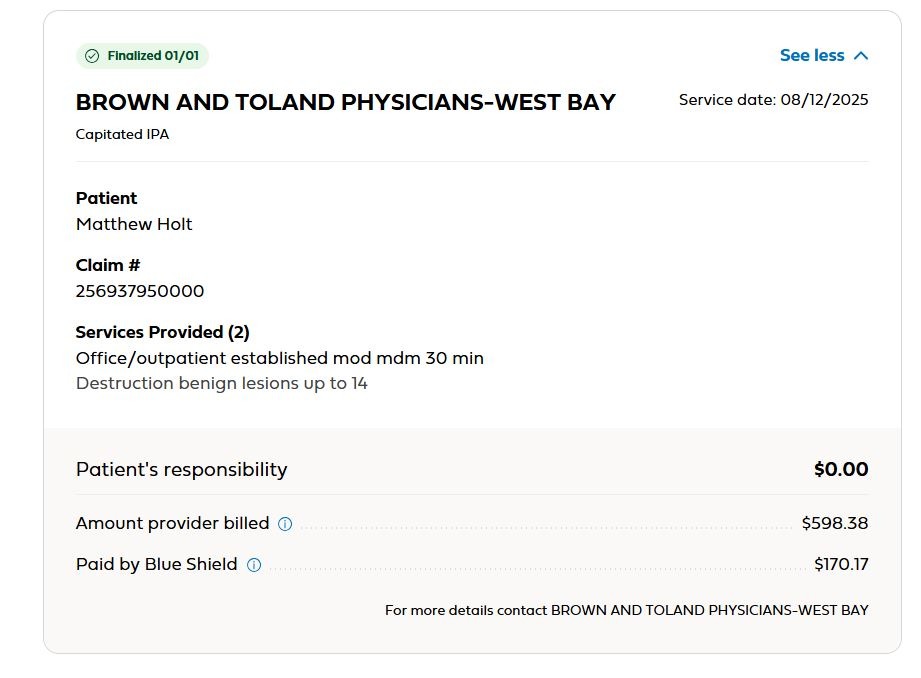Viewport: 921px width, 678px height.
Task: Click the $170.17 paid amount
Action: (x=840, y=565)
